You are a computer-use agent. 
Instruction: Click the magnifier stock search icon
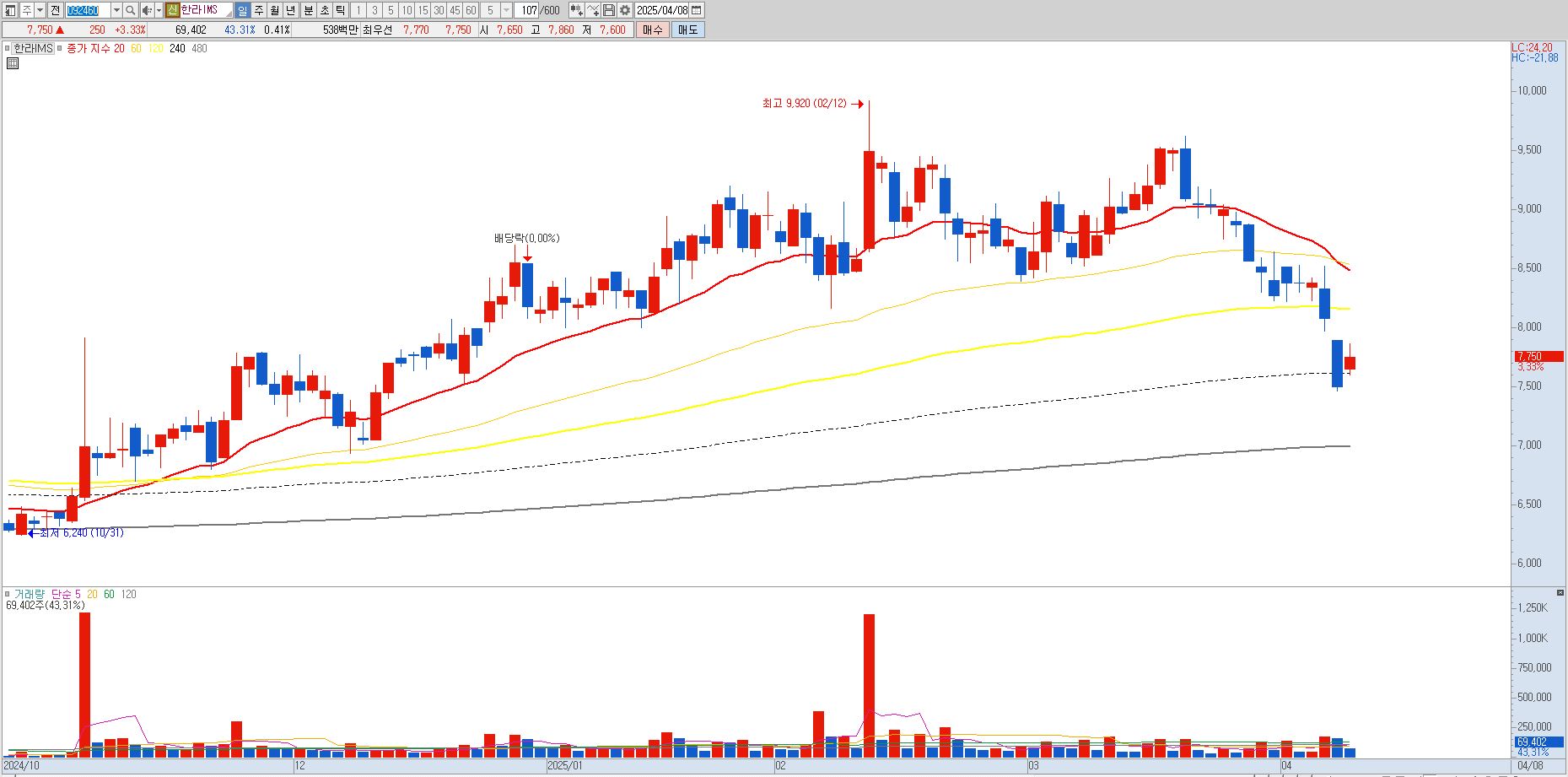tap(131, 10)
